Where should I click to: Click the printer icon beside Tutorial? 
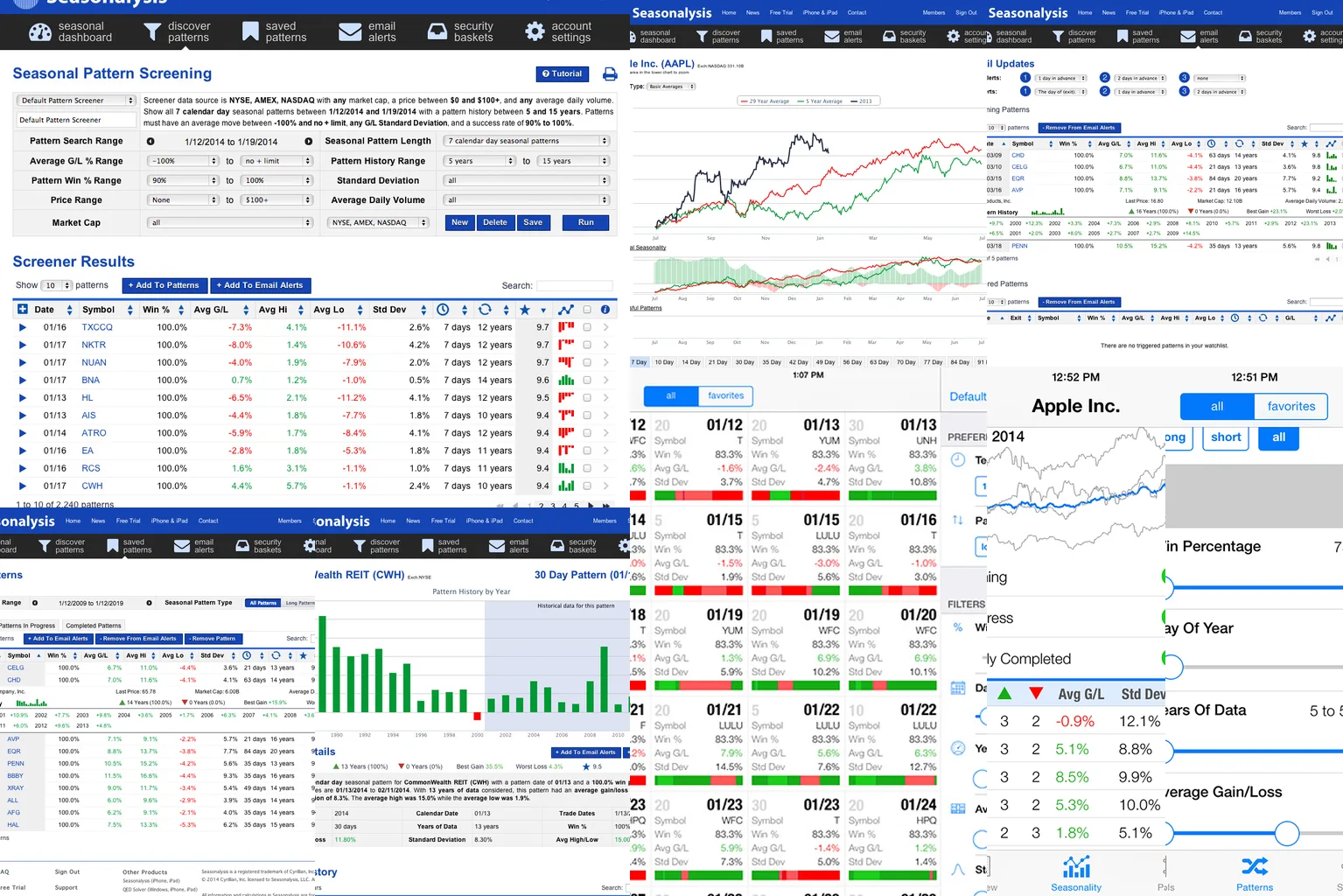click(610, 74)
